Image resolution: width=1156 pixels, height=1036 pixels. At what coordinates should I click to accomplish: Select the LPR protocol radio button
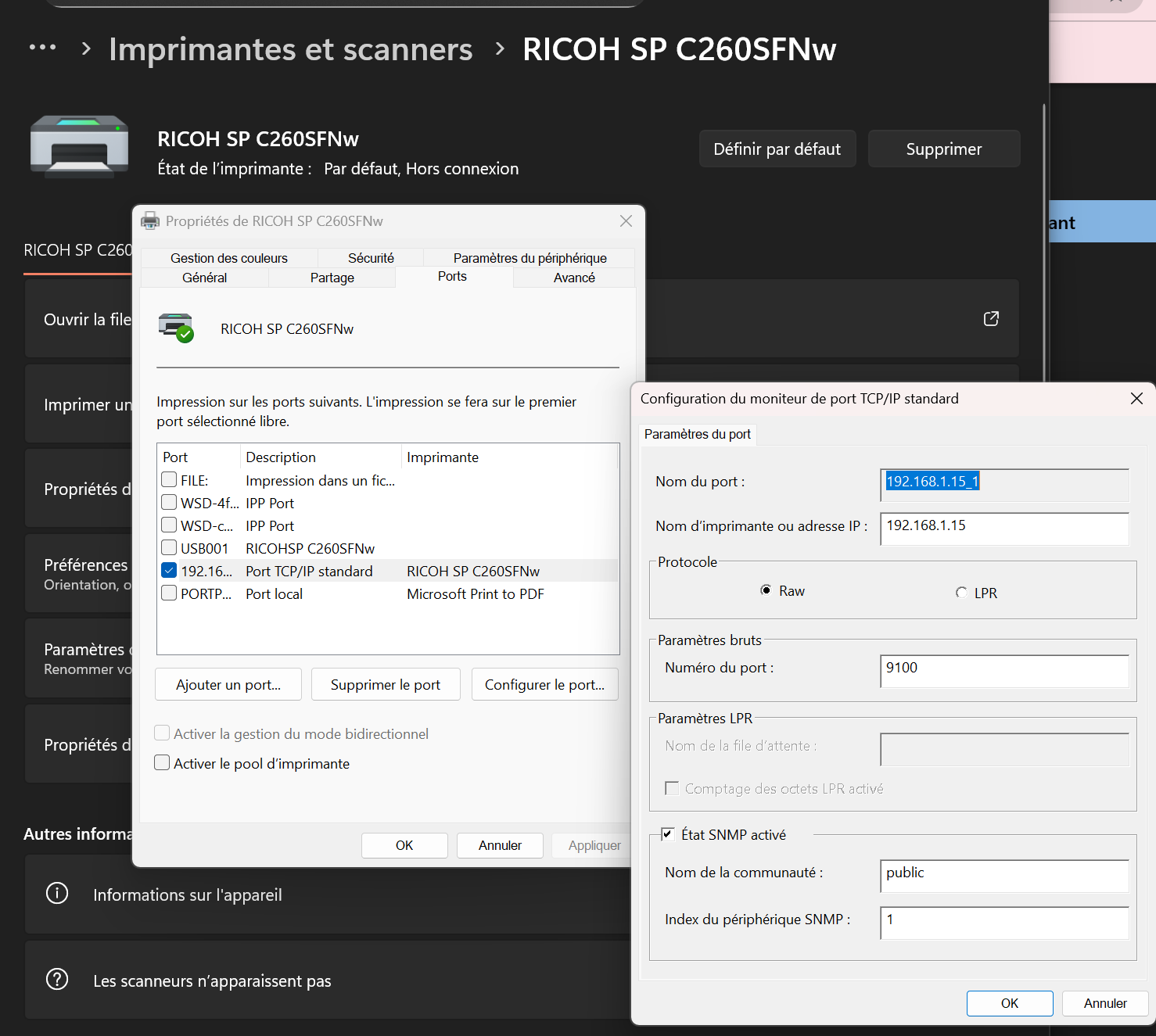(961, 593)
